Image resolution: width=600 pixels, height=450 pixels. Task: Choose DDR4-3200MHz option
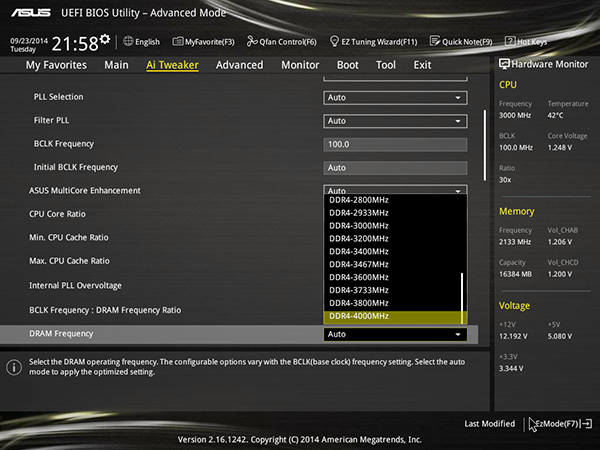pyautogui.click(x=359, y=239)
